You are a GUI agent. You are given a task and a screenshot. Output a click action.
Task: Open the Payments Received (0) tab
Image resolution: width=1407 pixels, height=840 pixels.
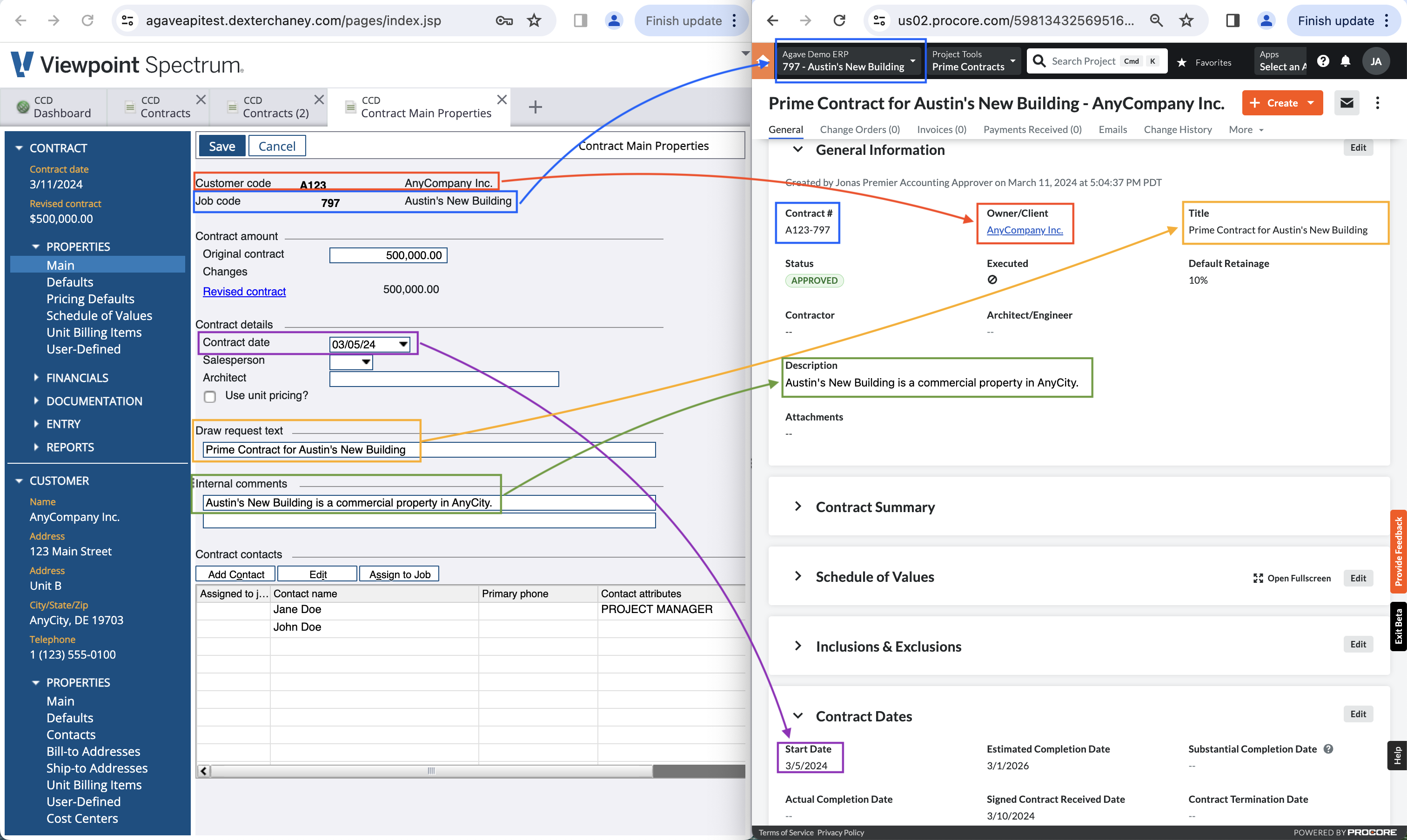(1032, 130)
